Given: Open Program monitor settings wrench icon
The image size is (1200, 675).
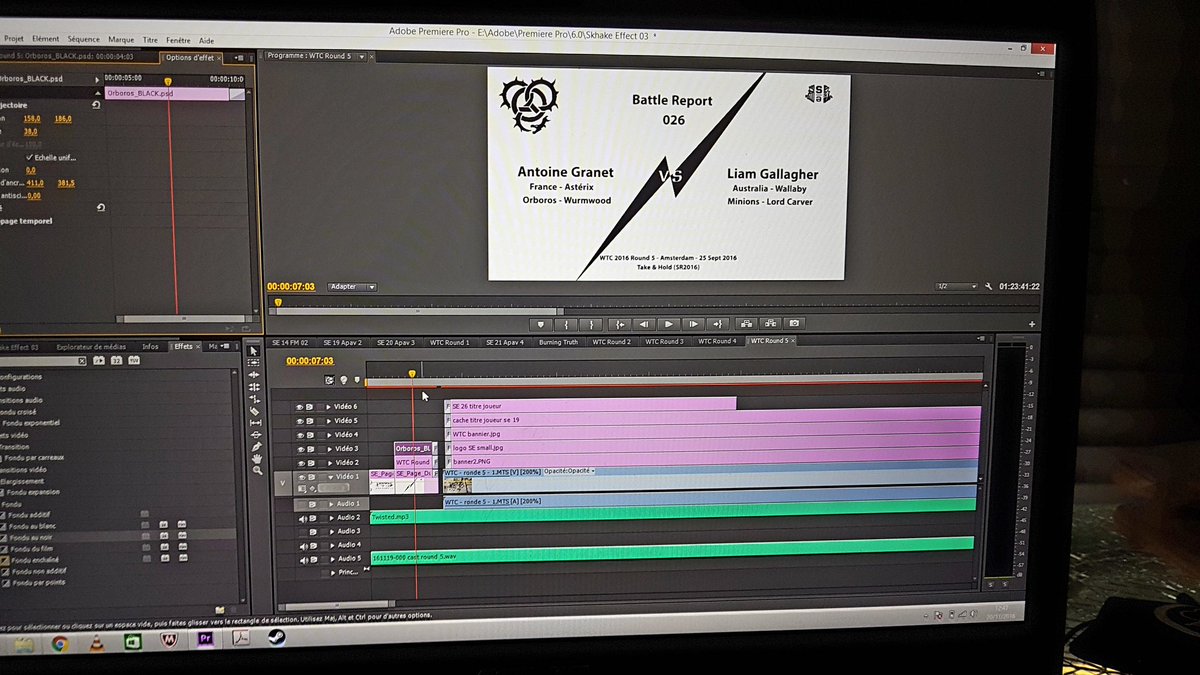Looking at the screenshot, I should [989, 287].
